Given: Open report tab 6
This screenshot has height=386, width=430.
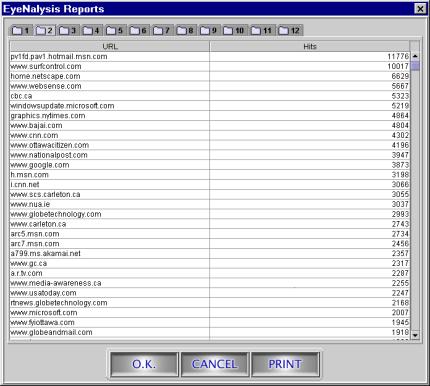Looking at the screenshot, I should tap(138, 31).
